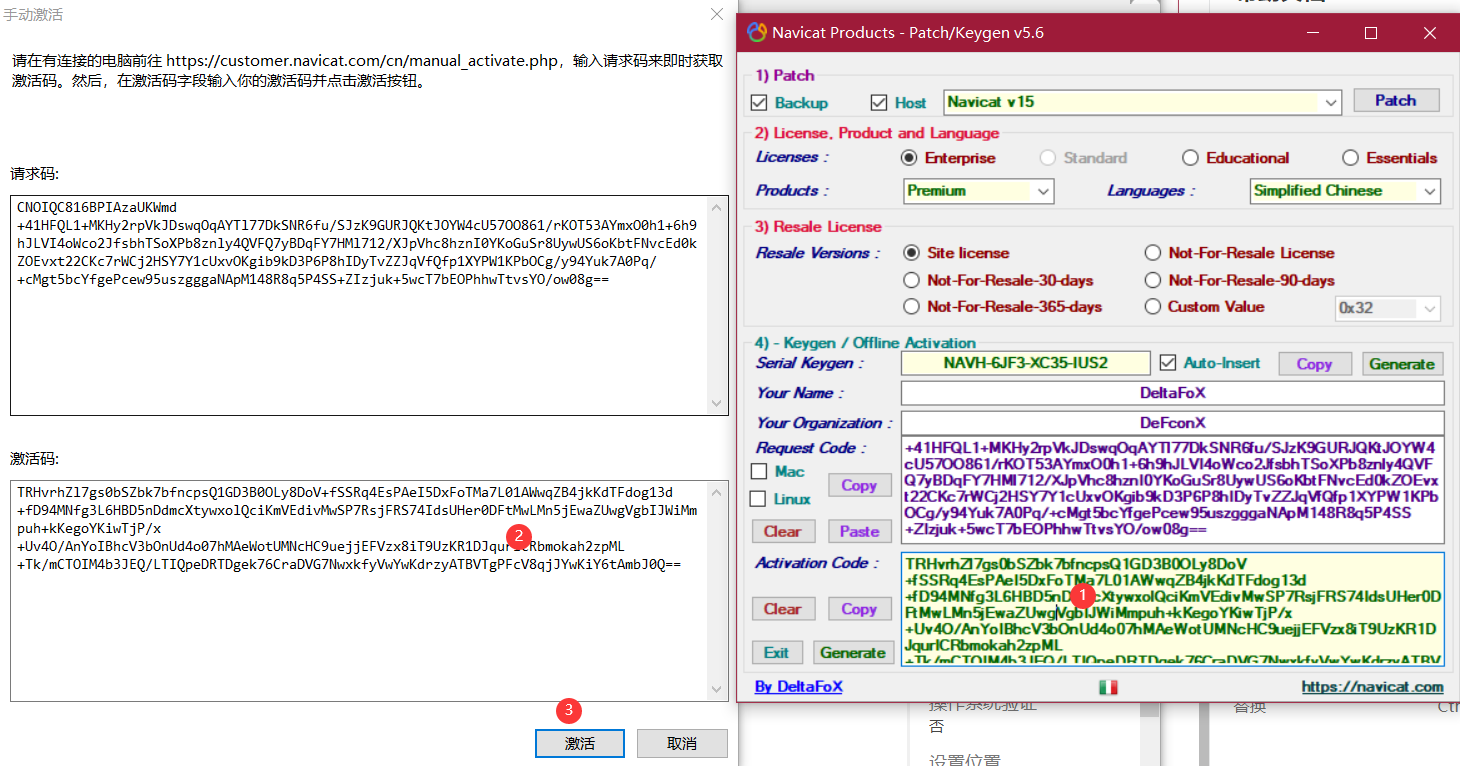Click the By DeltaFoX link
Image resolution: width=1460 pixels, height=766 pixels.
click(797, 687)
